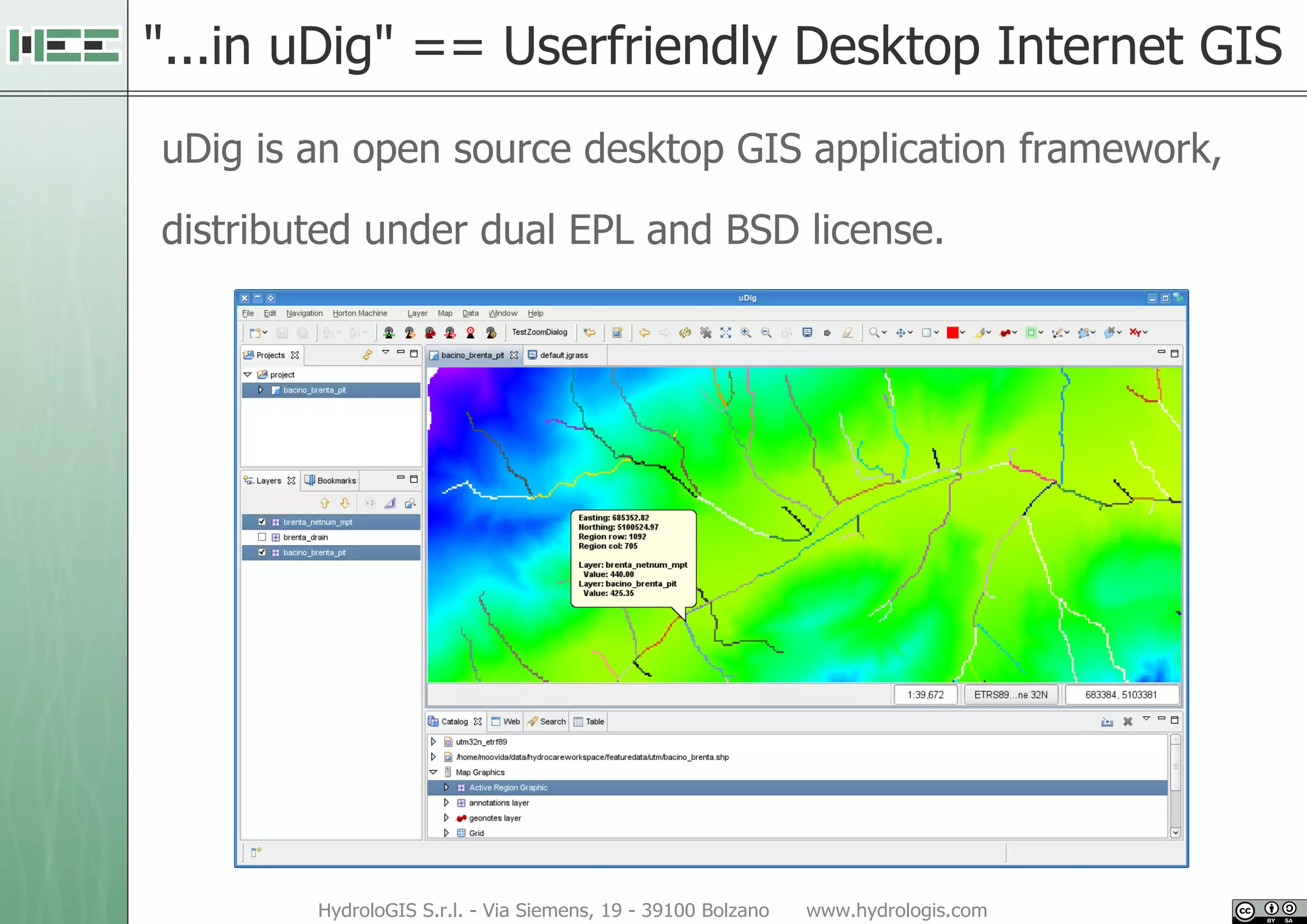Open the Navigation menu
Image resolution: width=1307 pixels, height=924 pixels.
[x=304, y=313]
